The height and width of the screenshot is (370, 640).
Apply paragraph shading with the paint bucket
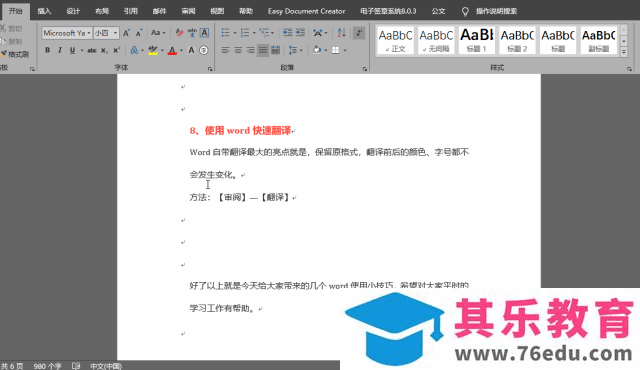pos(317,50)
